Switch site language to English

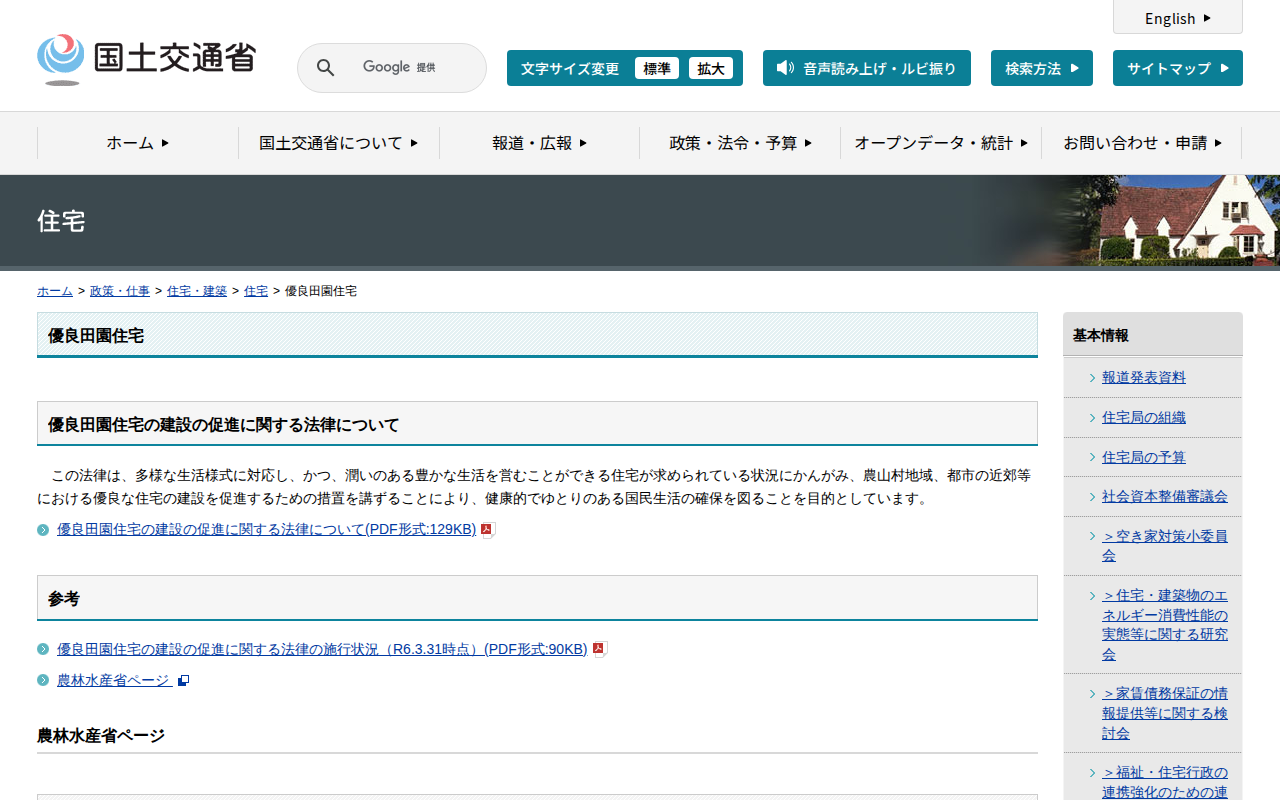click(x=1177, y=18)
